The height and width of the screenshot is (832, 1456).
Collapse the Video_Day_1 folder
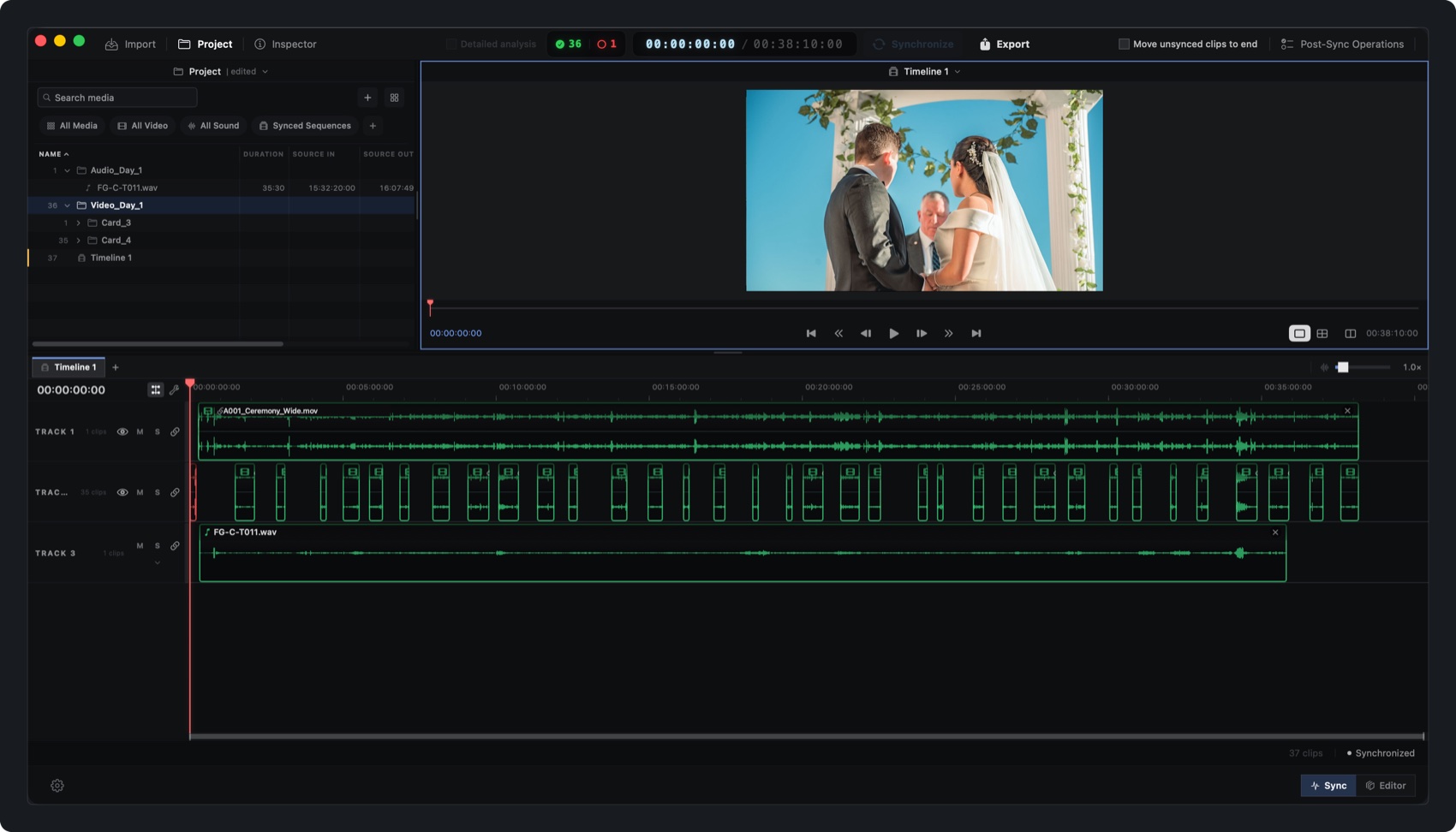[x=67, y=205]
